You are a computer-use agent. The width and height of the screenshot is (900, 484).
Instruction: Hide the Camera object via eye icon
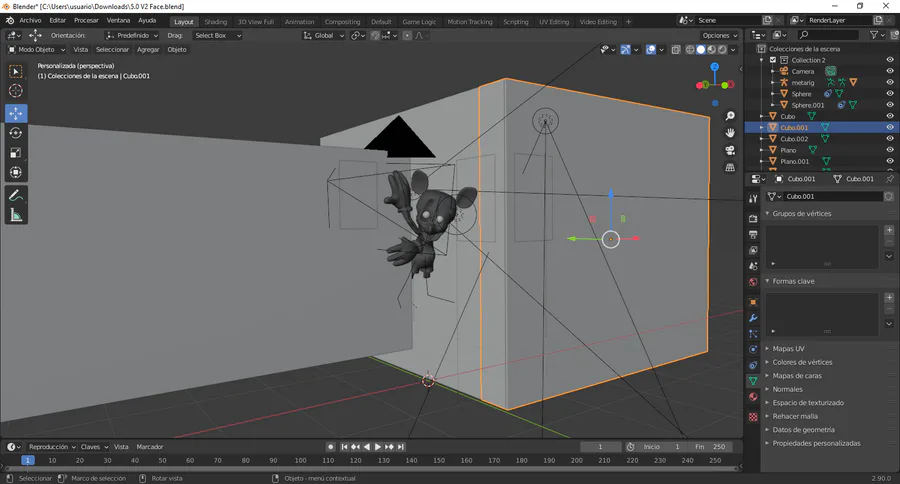(890, 71)
